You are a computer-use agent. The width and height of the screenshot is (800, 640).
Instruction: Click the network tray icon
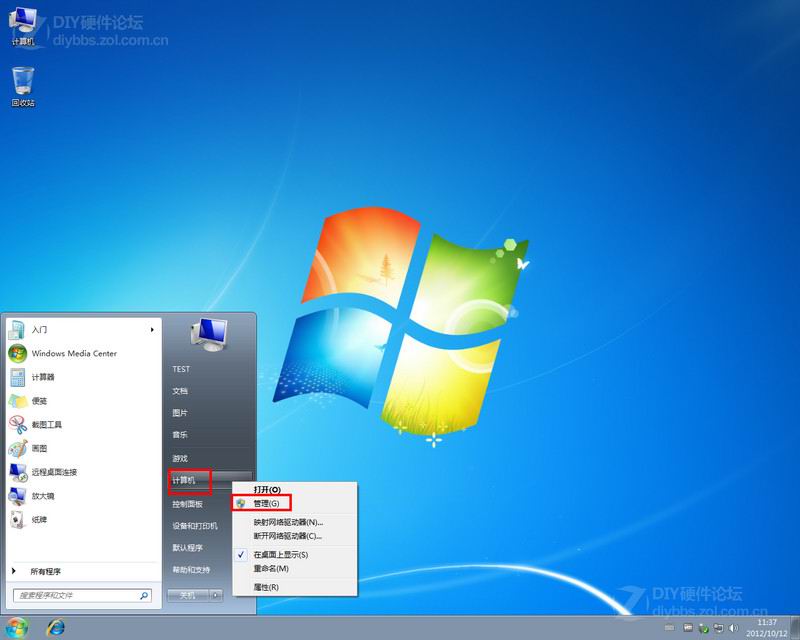click(718, 628)
